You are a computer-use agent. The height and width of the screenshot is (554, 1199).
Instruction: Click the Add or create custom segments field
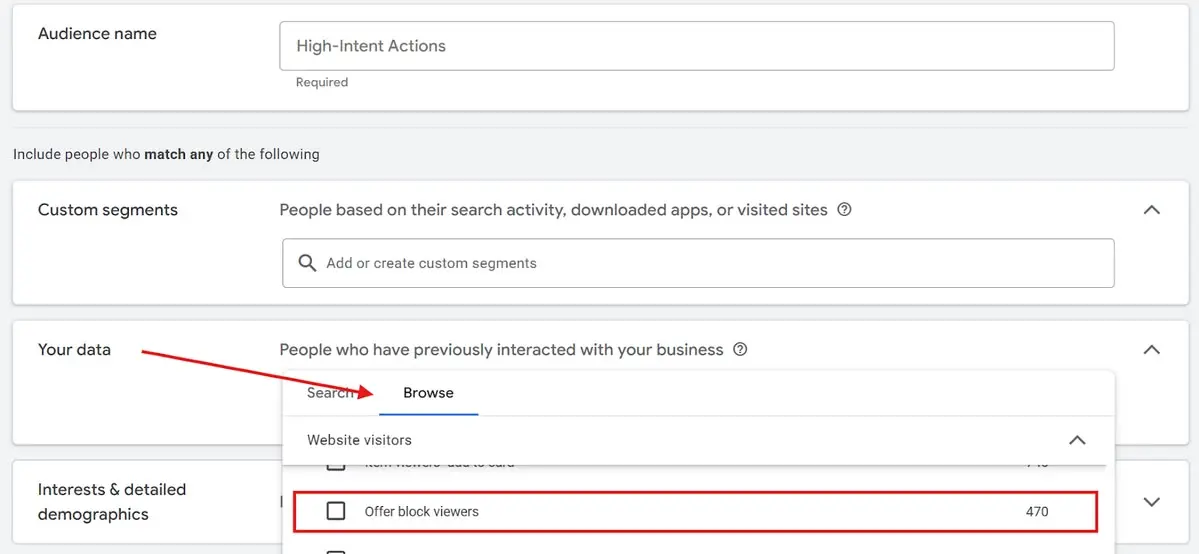[x=698, y=263]
